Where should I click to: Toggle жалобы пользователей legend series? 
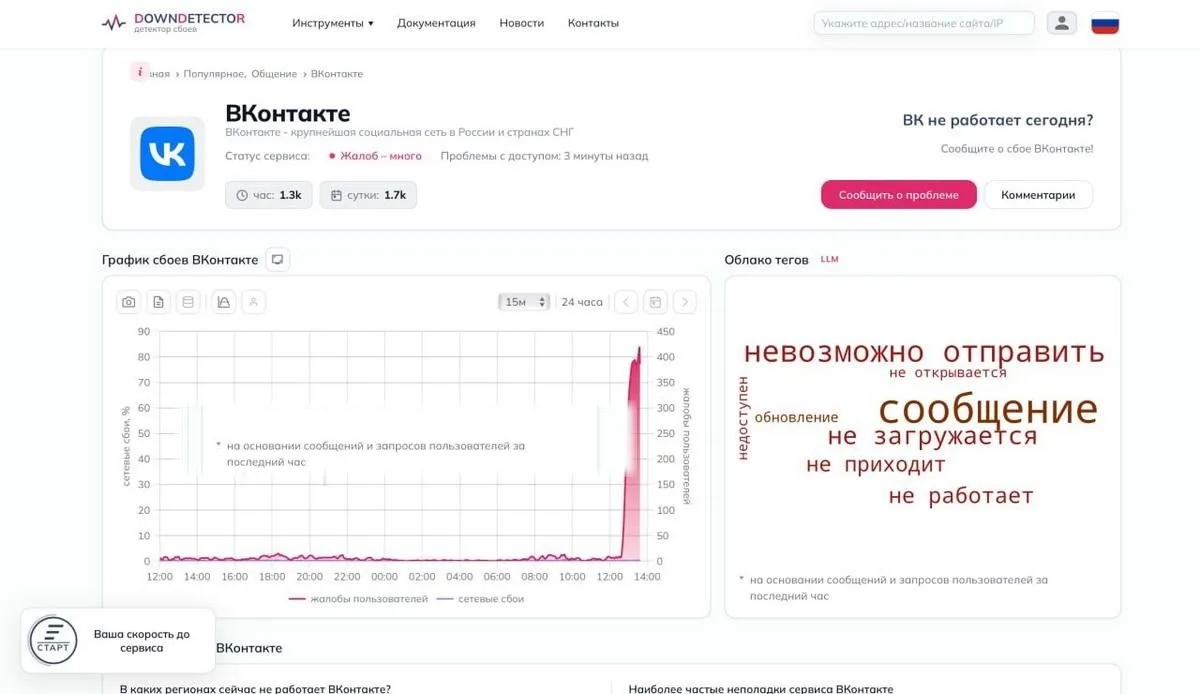point(358,599)
